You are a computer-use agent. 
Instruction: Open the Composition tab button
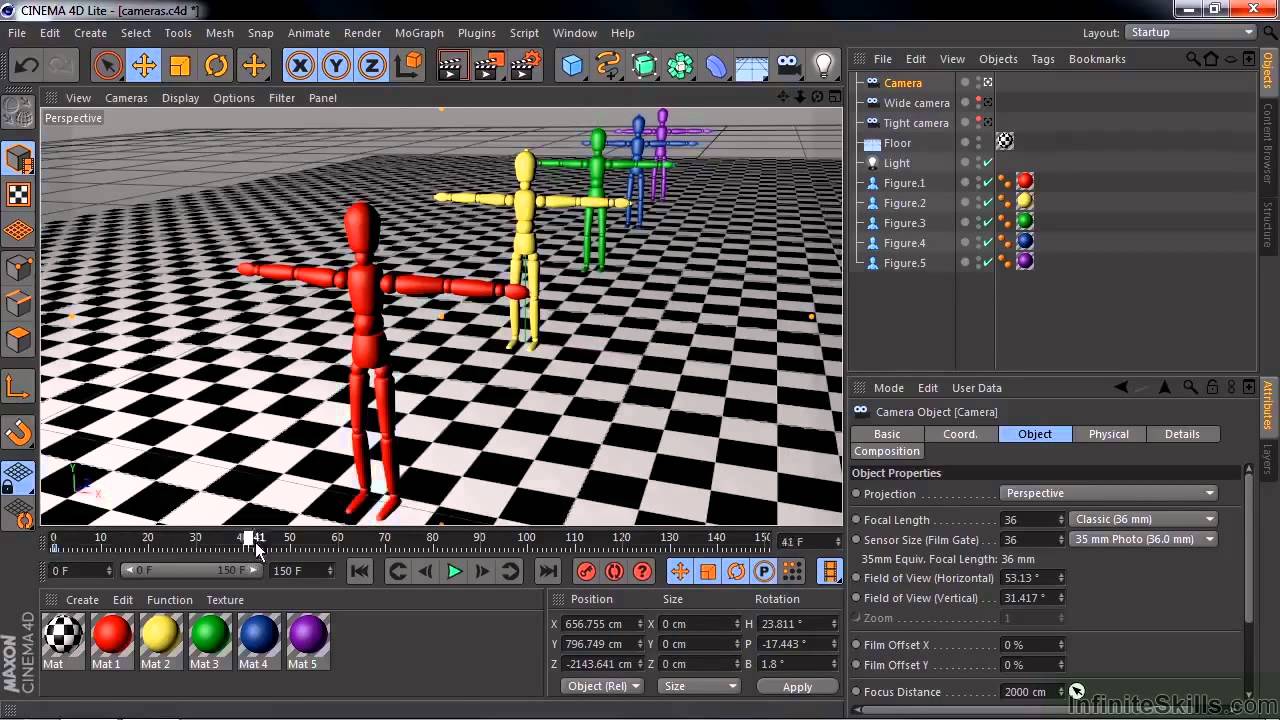886,451
